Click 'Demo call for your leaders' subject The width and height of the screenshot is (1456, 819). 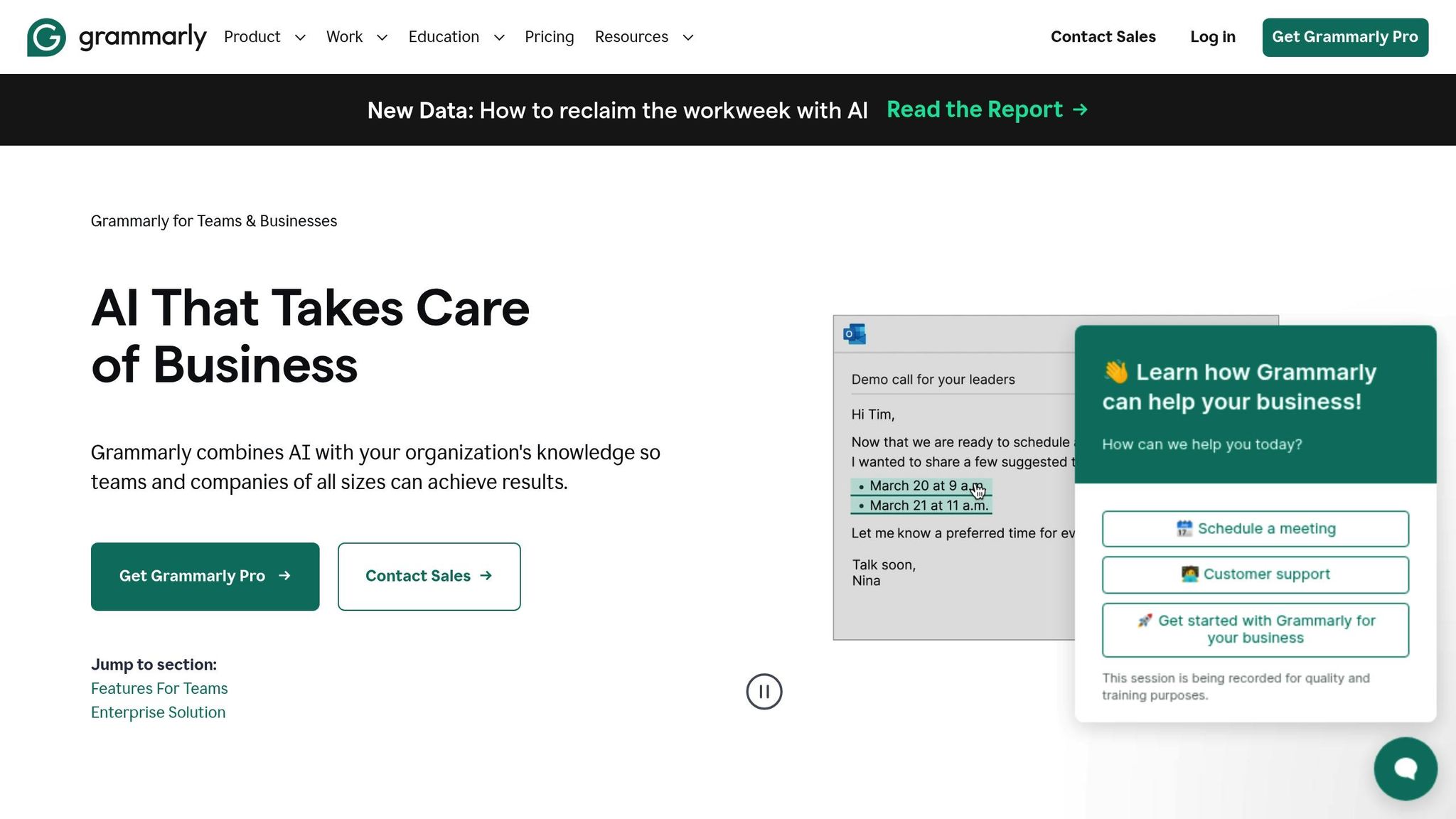pyautogui.click(x=933, y=380)
